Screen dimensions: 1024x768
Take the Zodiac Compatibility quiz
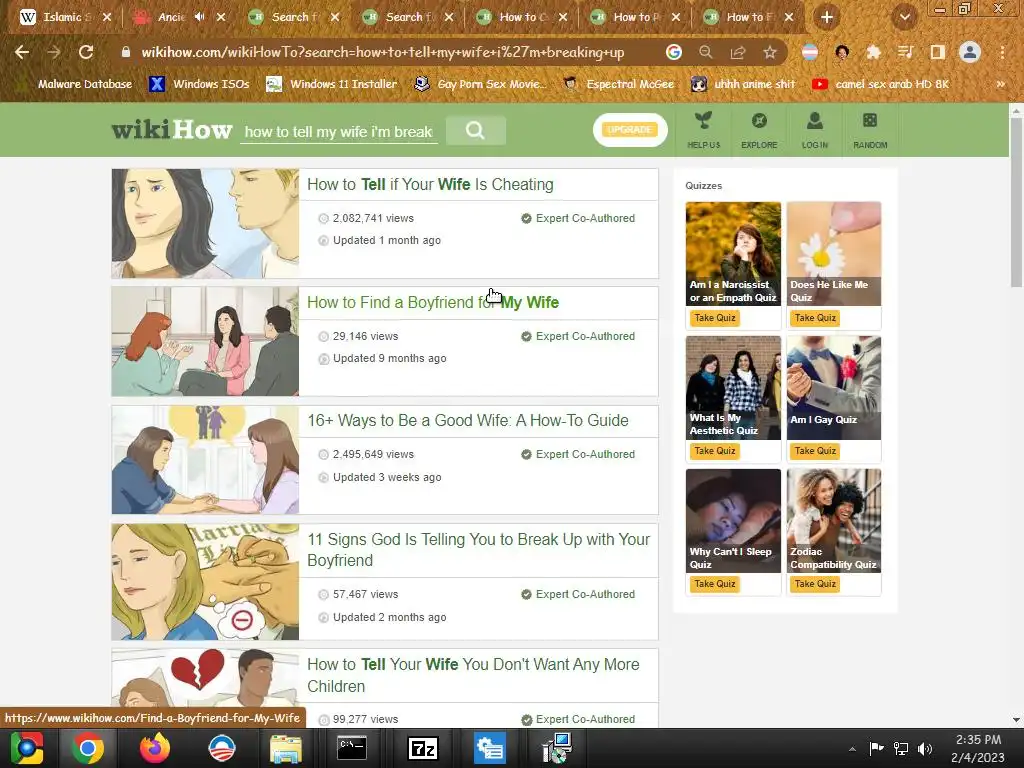tap(815, 584)
